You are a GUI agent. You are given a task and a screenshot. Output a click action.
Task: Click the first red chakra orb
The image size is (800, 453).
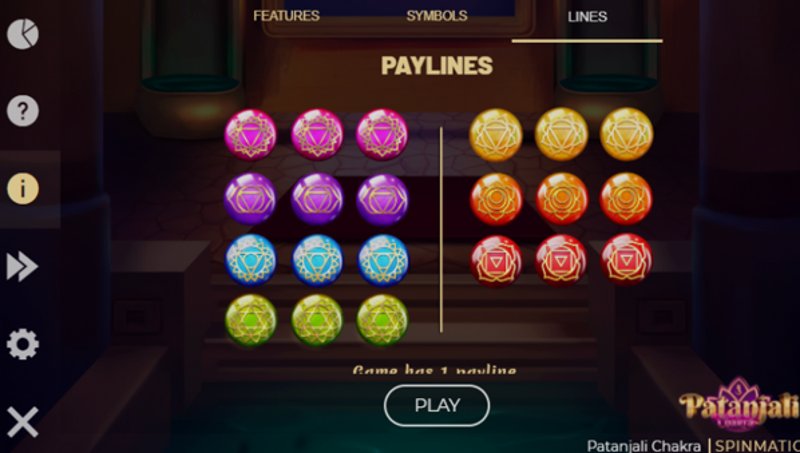496,261
